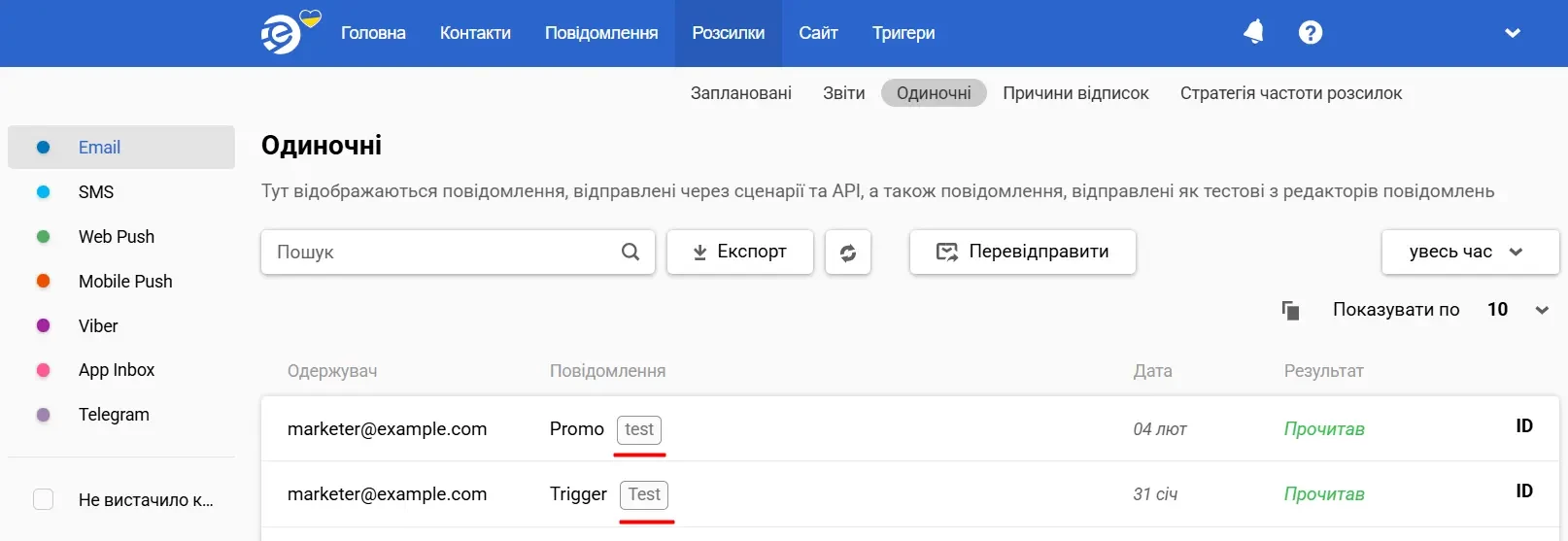Open Головна in top menu
1568x541 pixels.
coord(373,33)
